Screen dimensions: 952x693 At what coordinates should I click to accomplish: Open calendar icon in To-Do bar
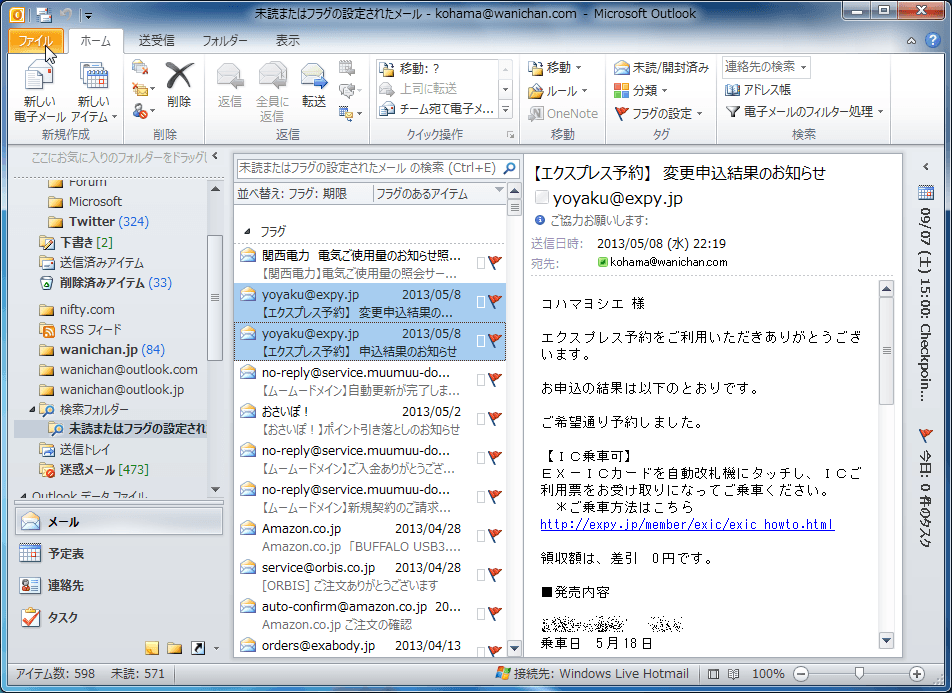point(926,193)
